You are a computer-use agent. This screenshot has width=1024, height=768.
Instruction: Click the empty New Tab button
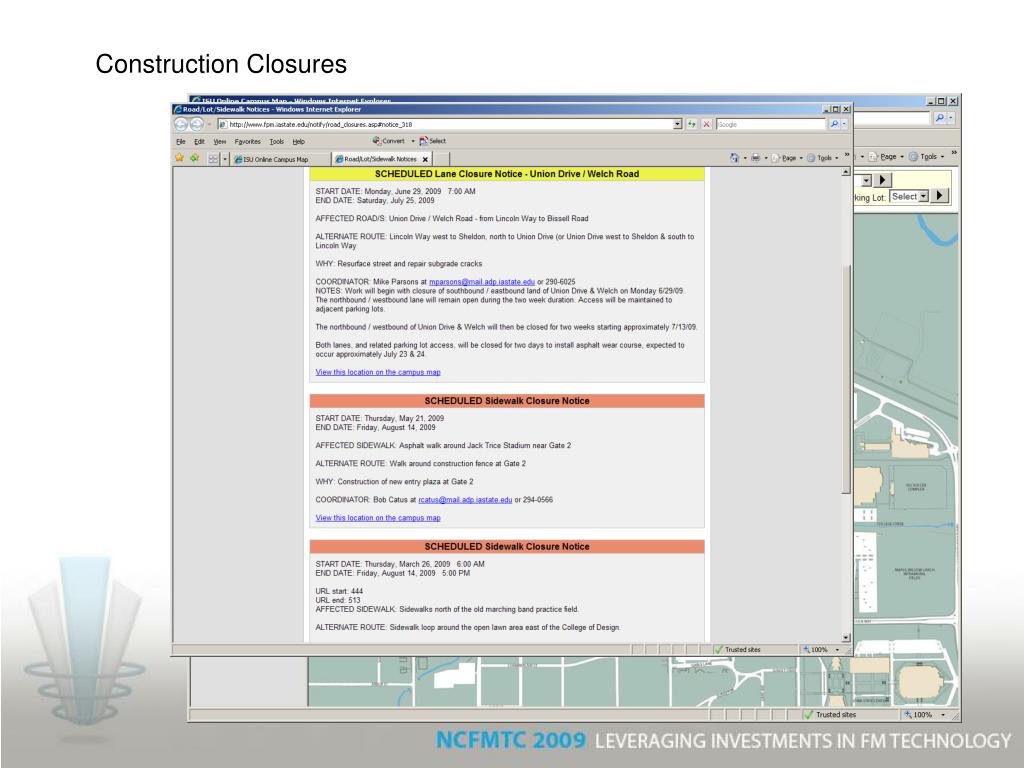441,159
